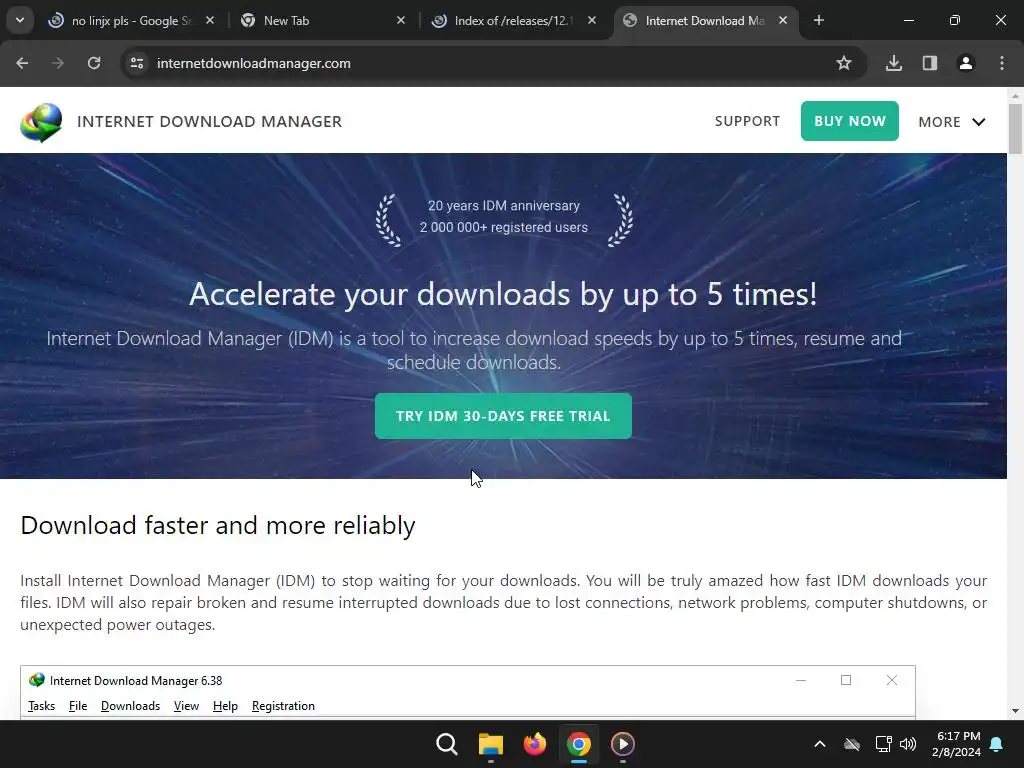
Task: Click the 'Accelerate your downloads by up to 5 times!' heading
Action: pyautogui.click(x=503, y=294)
